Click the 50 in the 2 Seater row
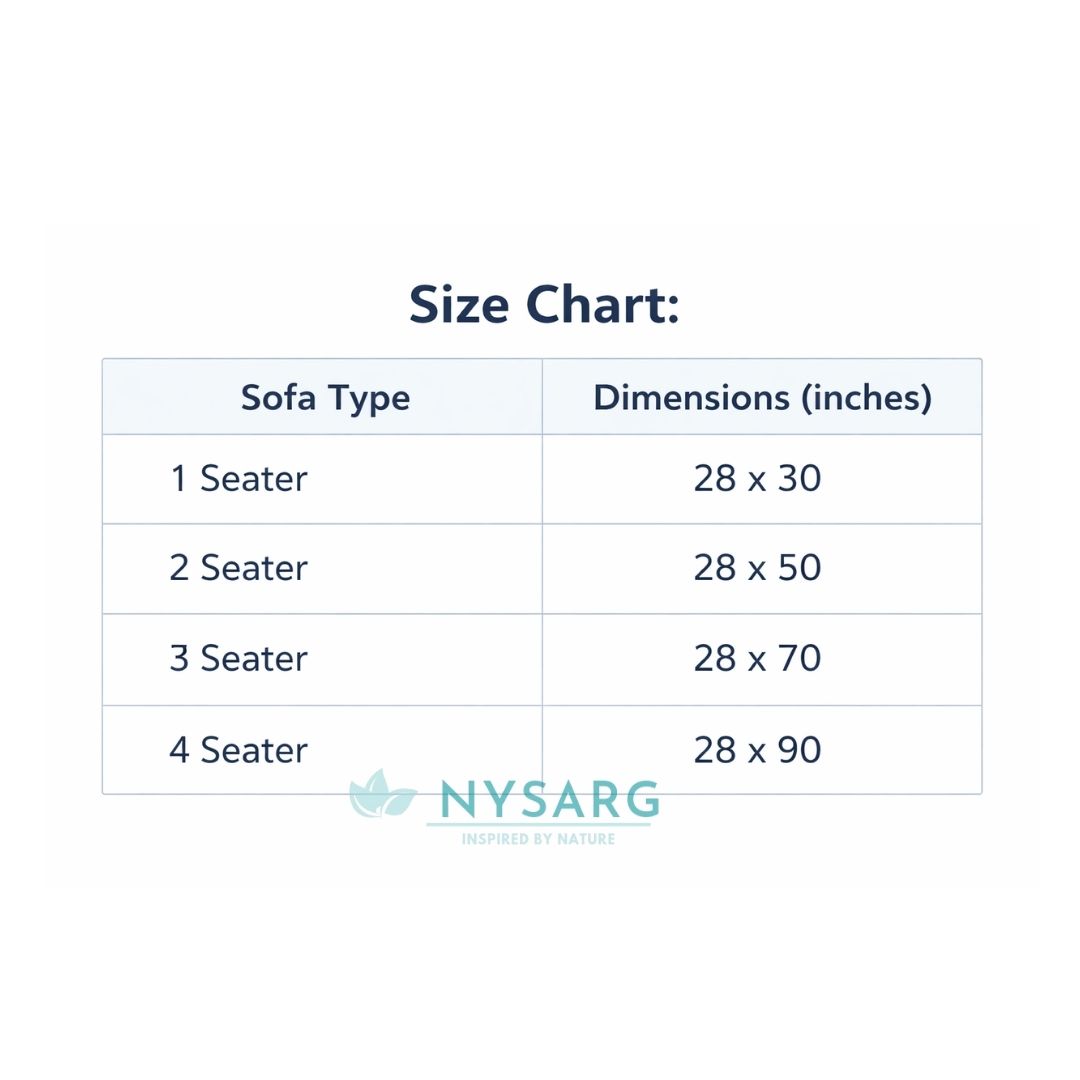Viewport: 1080px width, 1080px height. (799, 568)
